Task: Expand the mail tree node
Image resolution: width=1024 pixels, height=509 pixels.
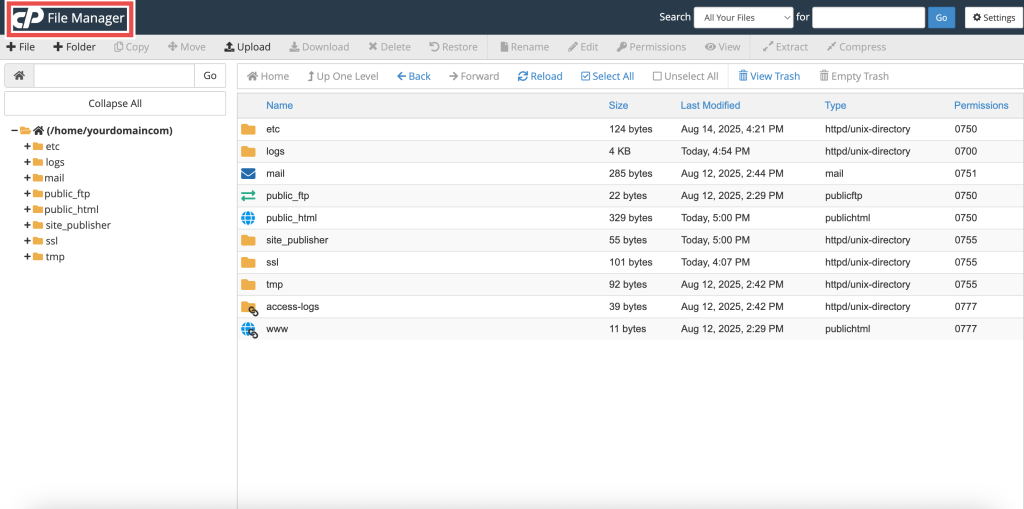Action: point(27,178)
